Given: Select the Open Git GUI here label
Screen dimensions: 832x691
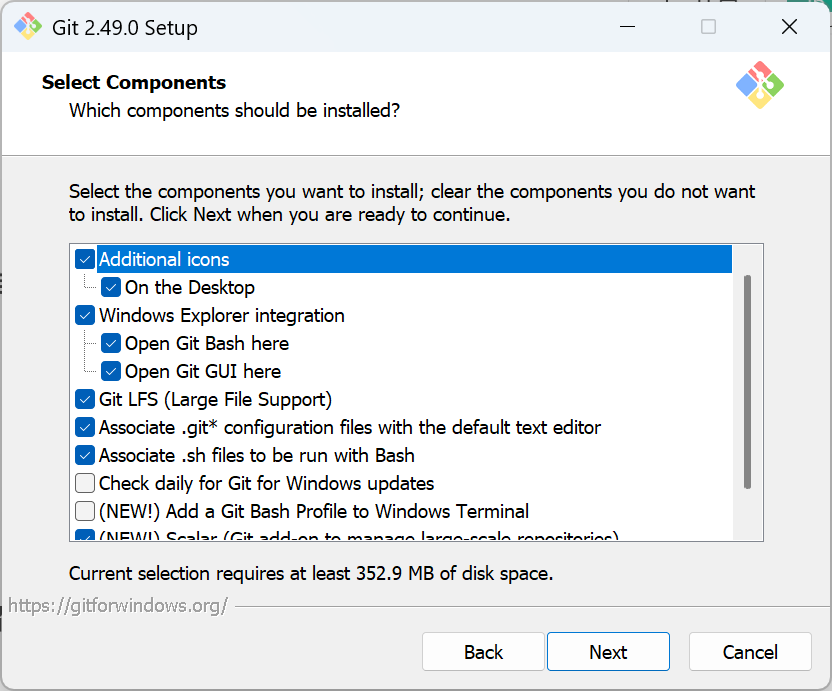Looking at the screenshot, I should (x=203, y=372).
